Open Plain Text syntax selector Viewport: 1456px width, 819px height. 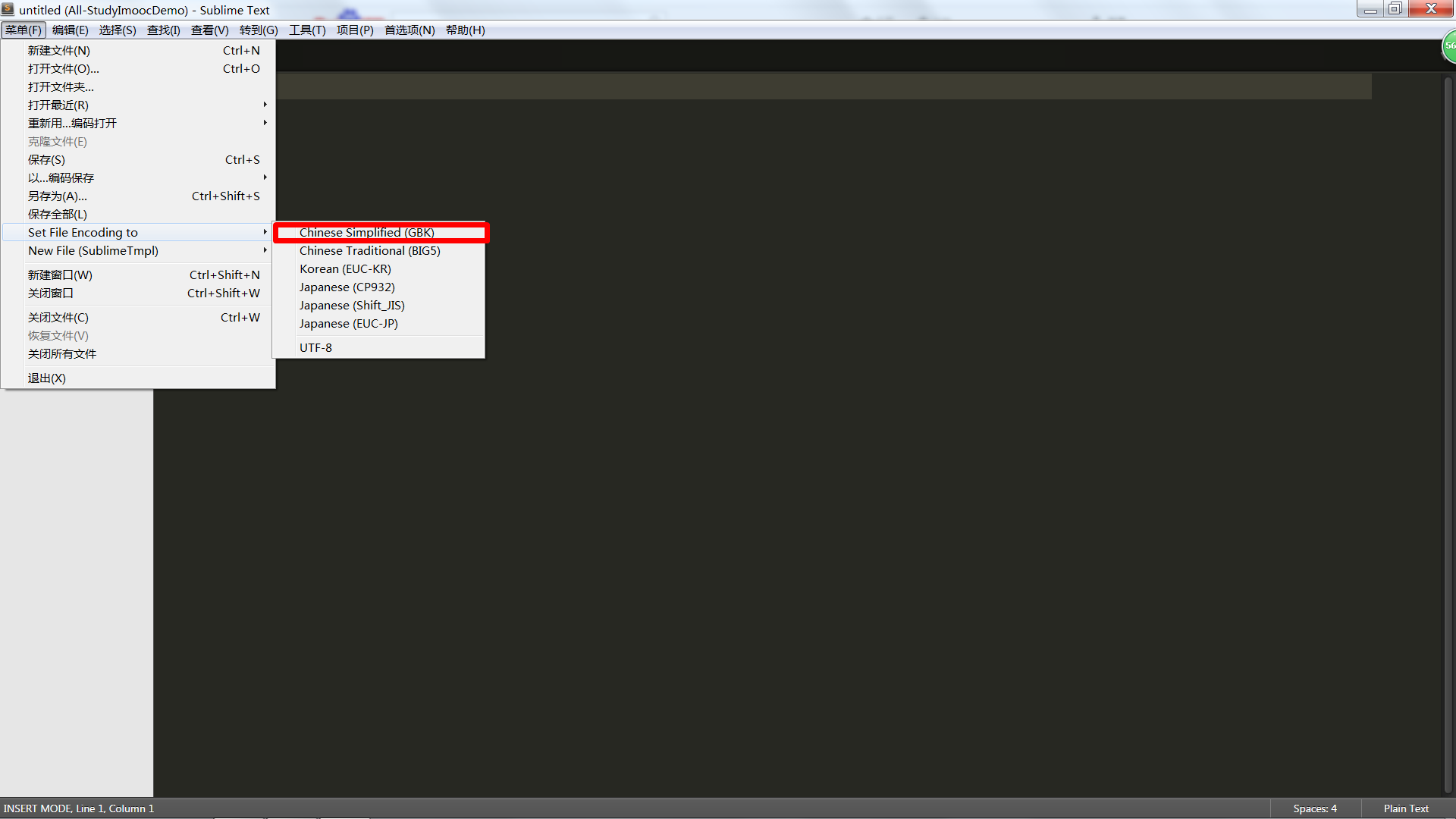[x=1405, y=808]
